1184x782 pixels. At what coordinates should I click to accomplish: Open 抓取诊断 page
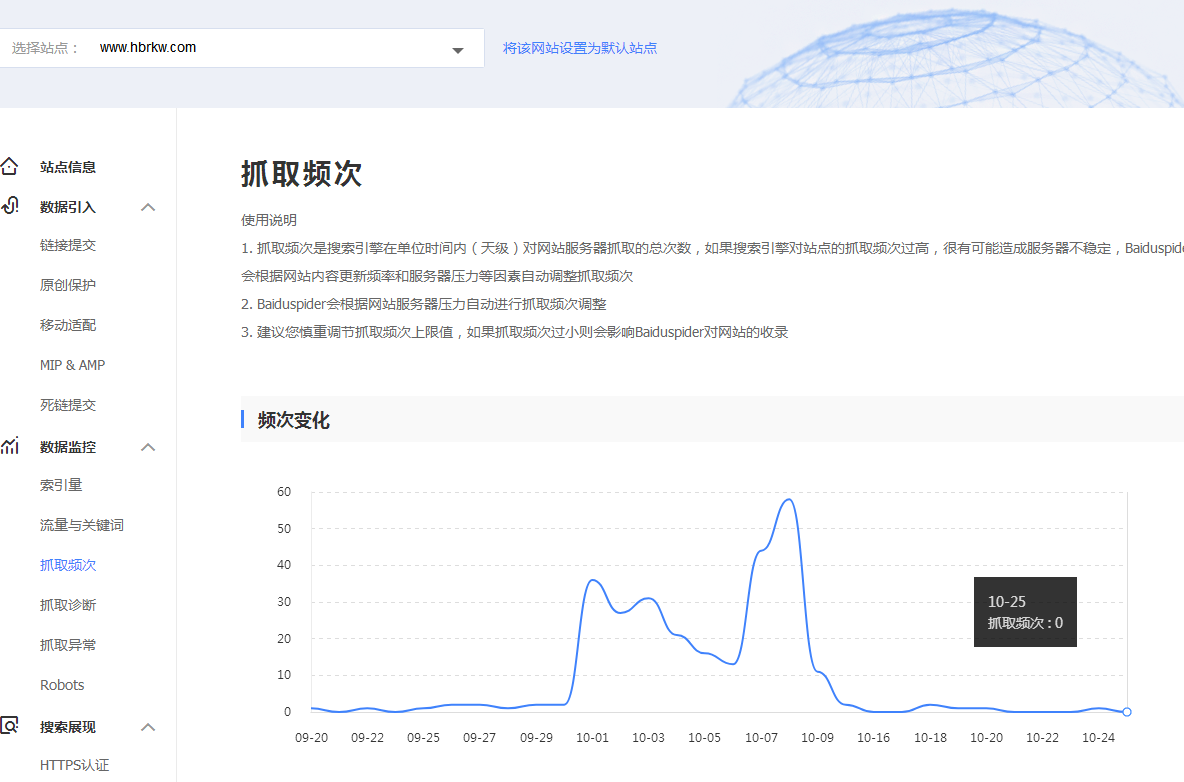pos(68,605)
